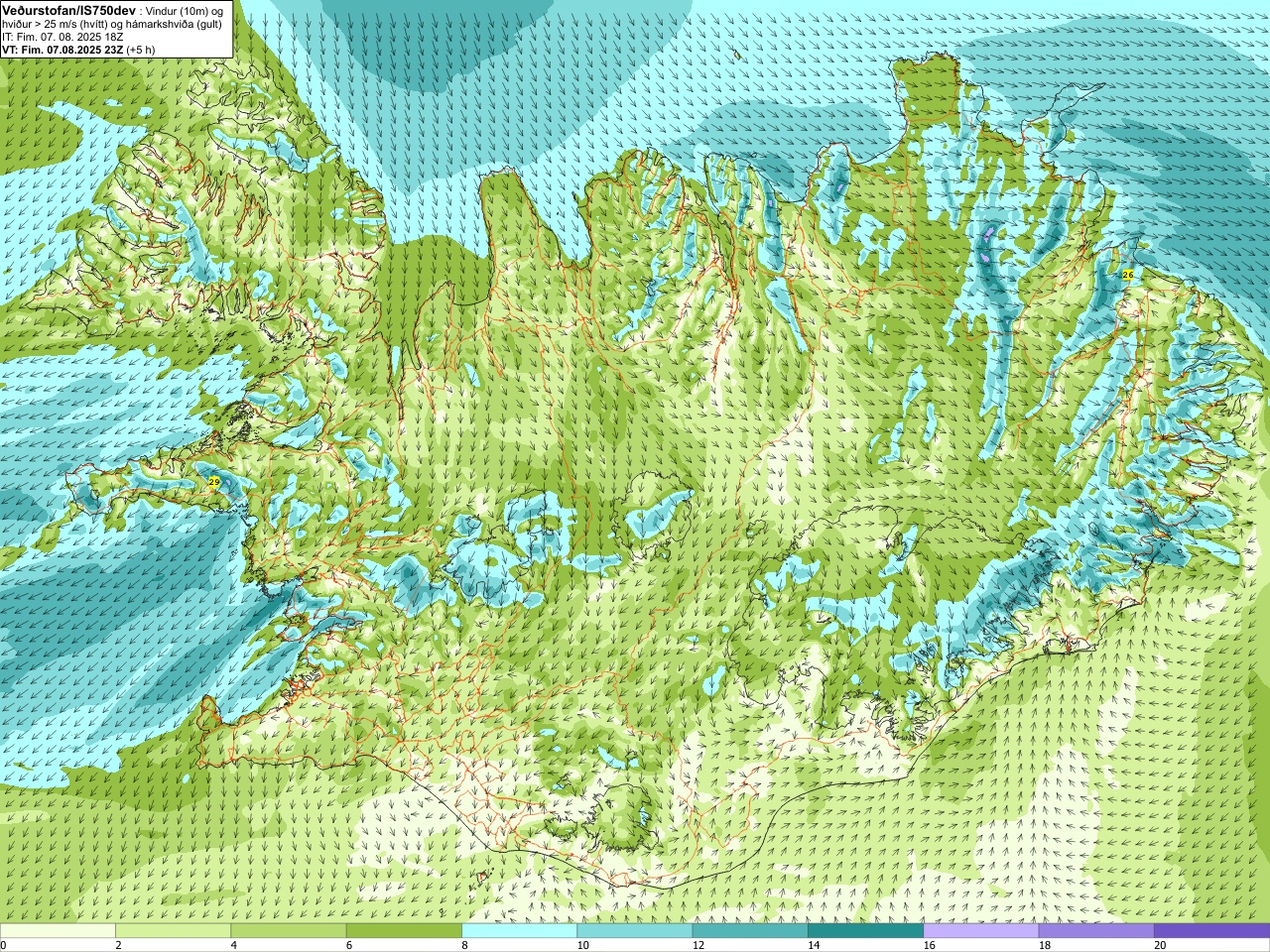Select the light green 4–6 m/s legend swatch

[x=289, y=931]
